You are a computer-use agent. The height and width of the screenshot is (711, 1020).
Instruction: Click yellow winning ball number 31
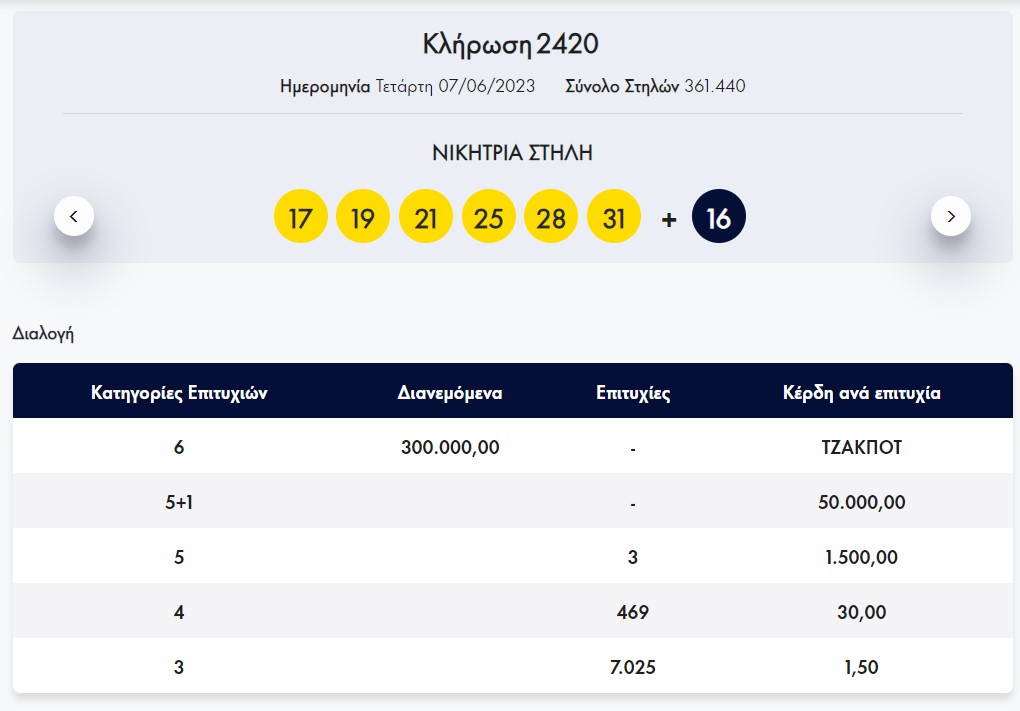tap(614, 217)
